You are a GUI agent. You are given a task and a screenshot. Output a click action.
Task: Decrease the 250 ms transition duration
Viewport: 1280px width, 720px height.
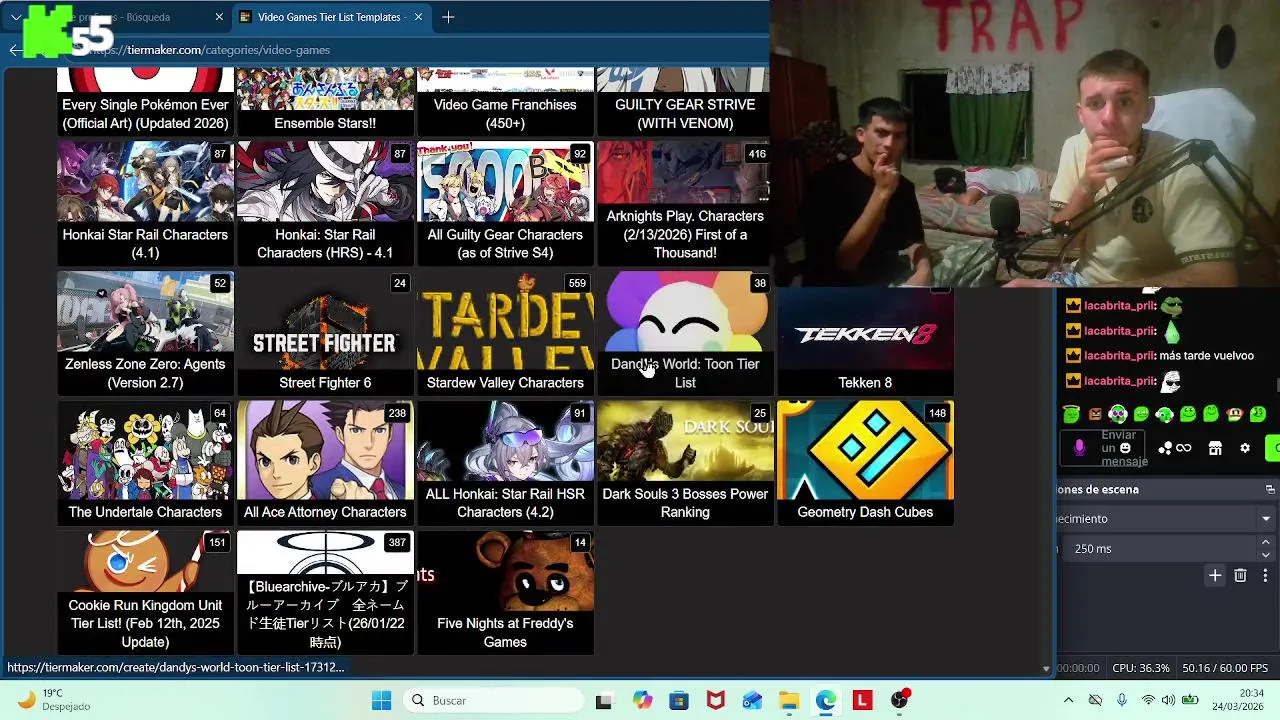tap(1265, 555)
